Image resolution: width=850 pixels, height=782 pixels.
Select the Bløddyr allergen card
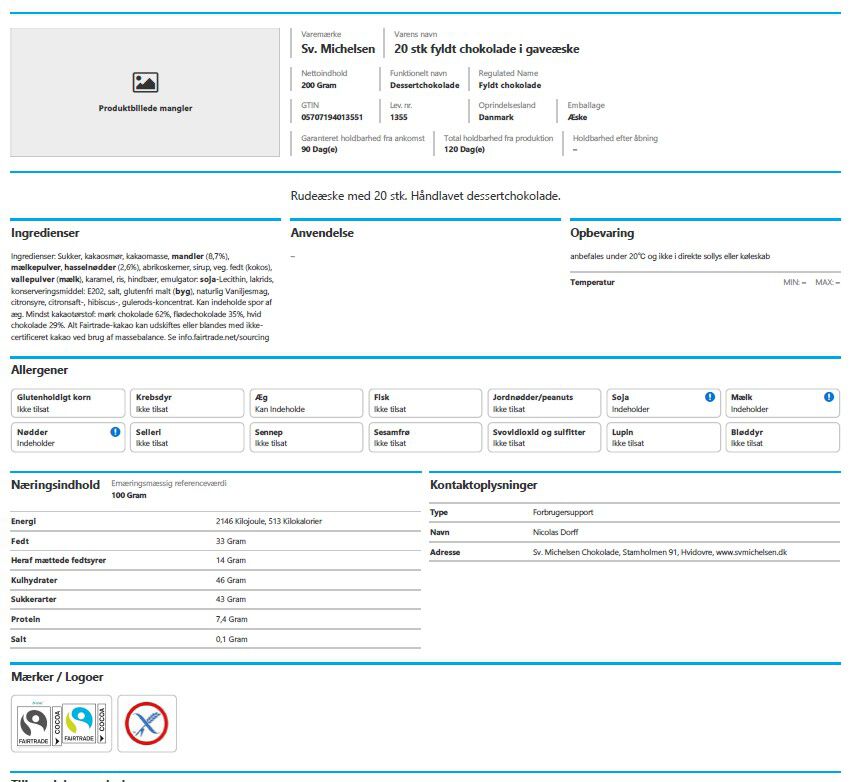click(782, 437)
